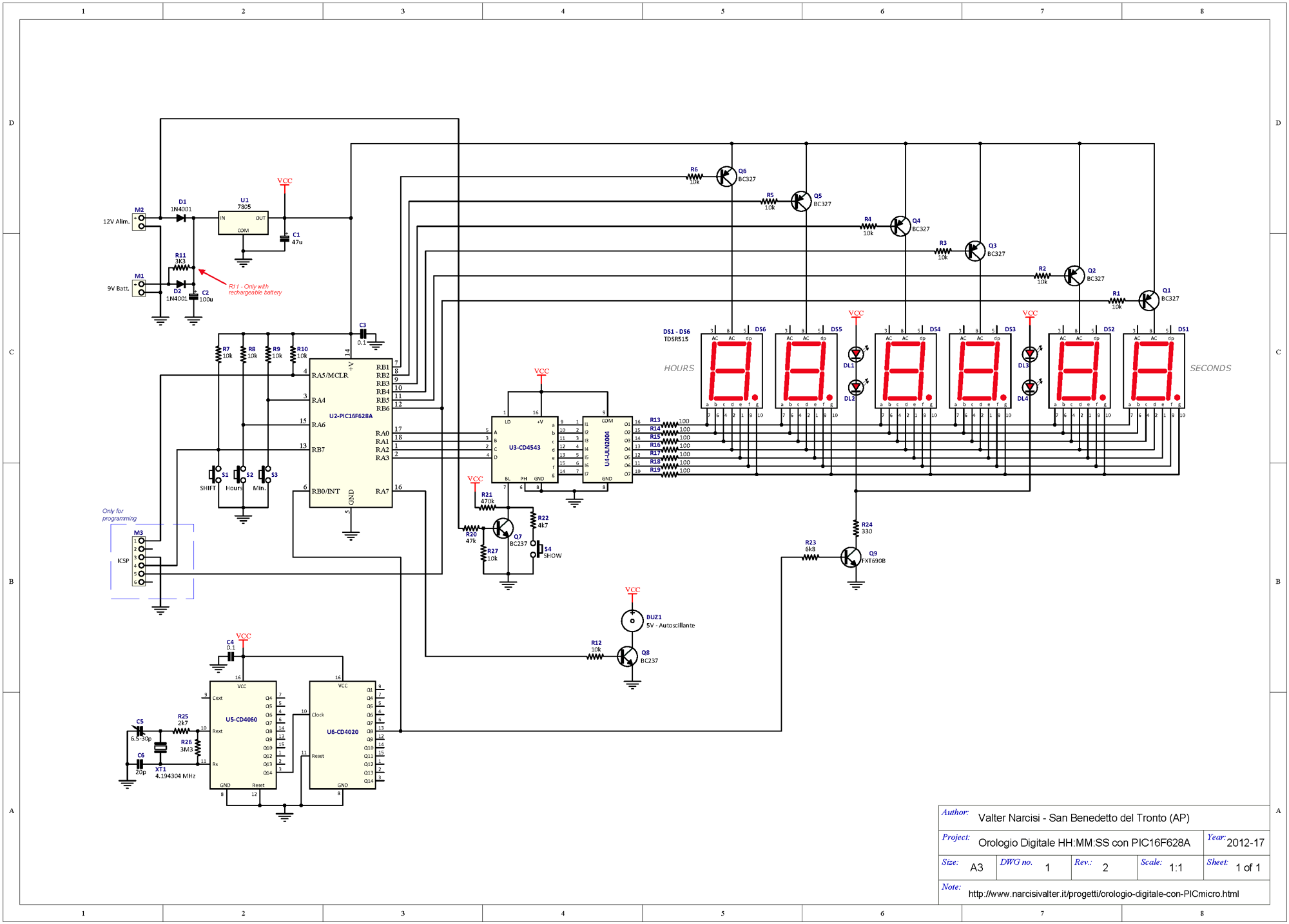Click capacitor C2 100u
The image size is (1289, 924).
(193, 296)
